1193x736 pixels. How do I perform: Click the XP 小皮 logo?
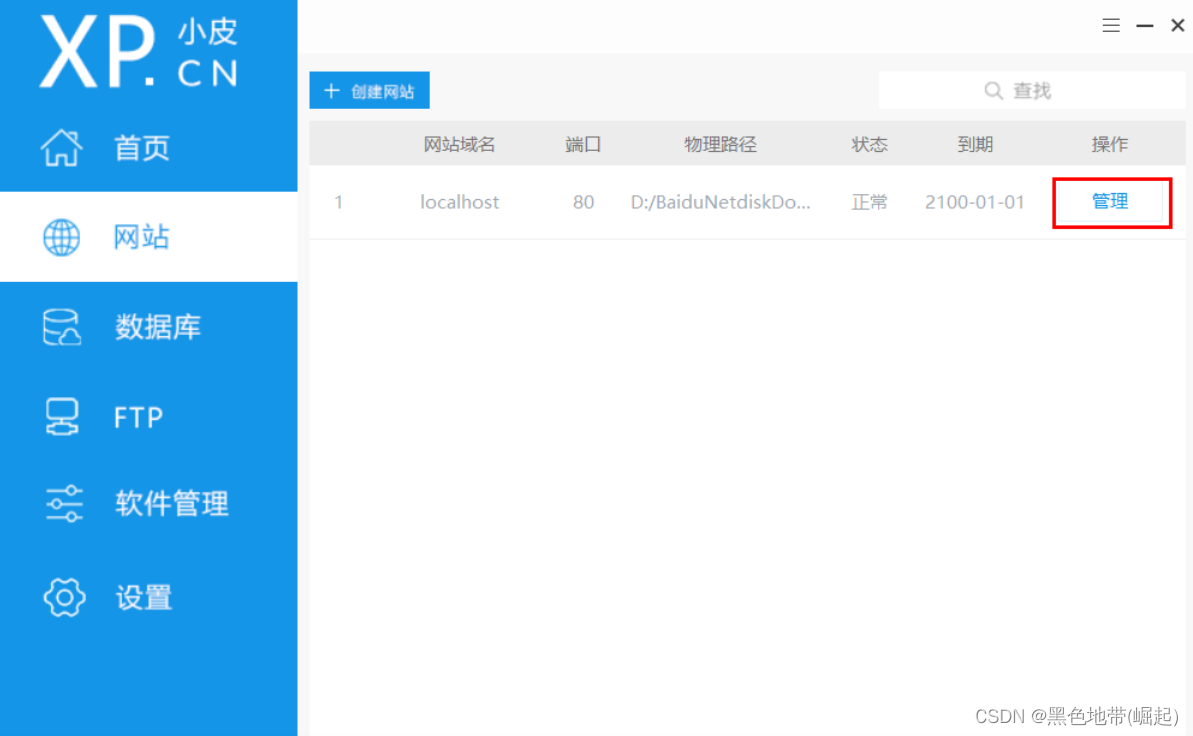pyautogui.click(x=140, y=53)
